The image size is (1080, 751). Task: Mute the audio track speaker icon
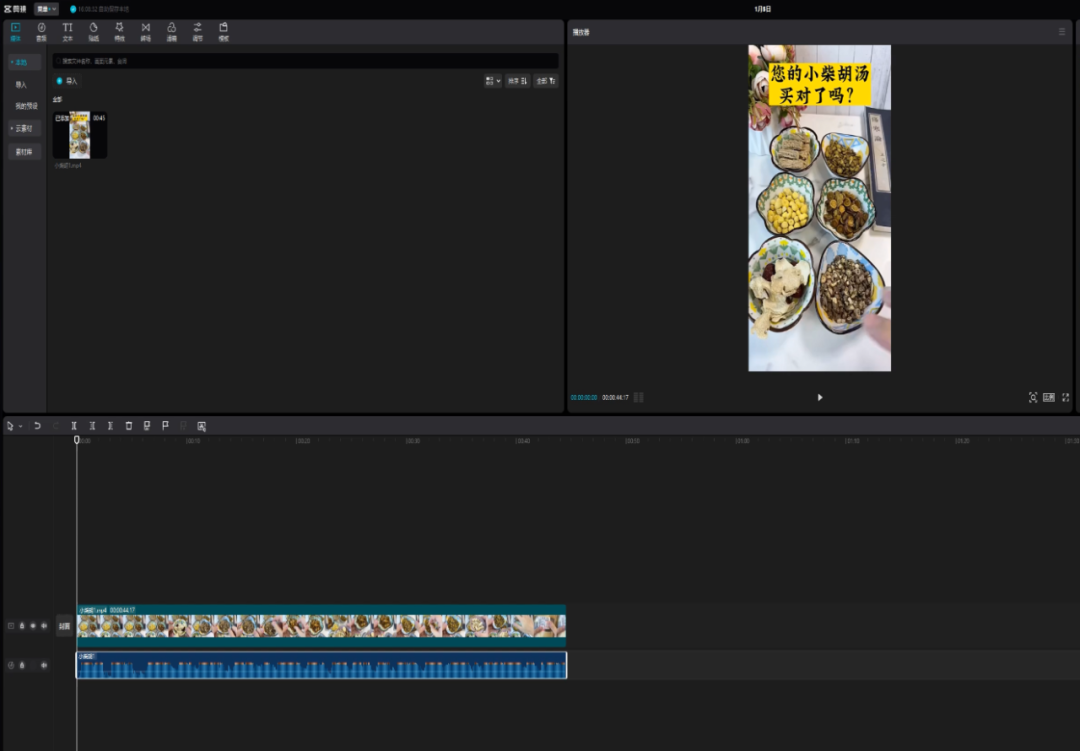point(43,665)
